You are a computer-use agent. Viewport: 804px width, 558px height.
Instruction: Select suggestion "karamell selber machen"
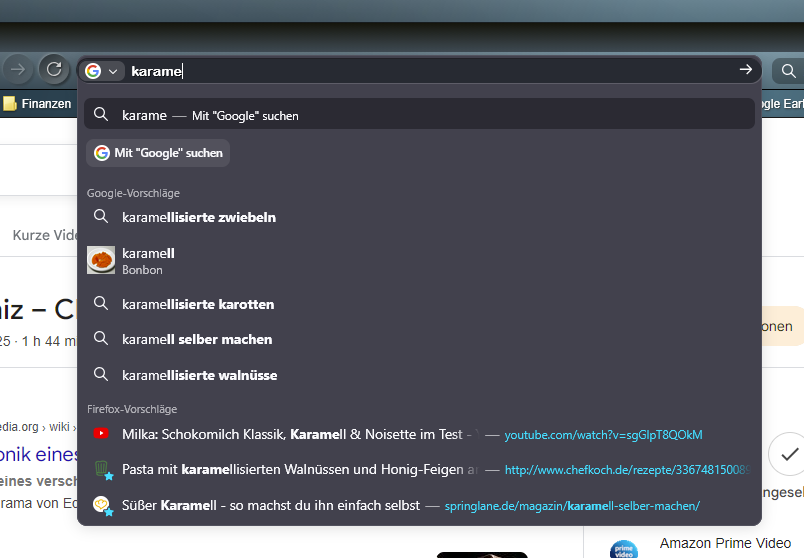click(x=196, y=340)
